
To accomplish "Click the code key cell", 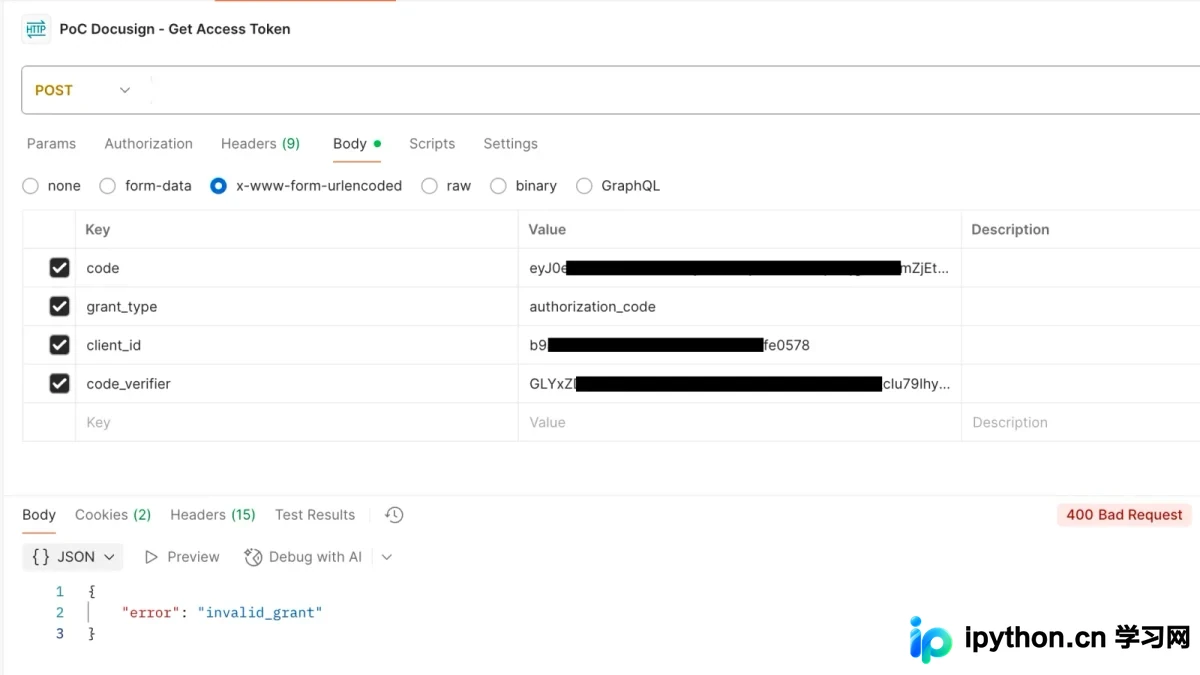I will [x=296, y=268].
